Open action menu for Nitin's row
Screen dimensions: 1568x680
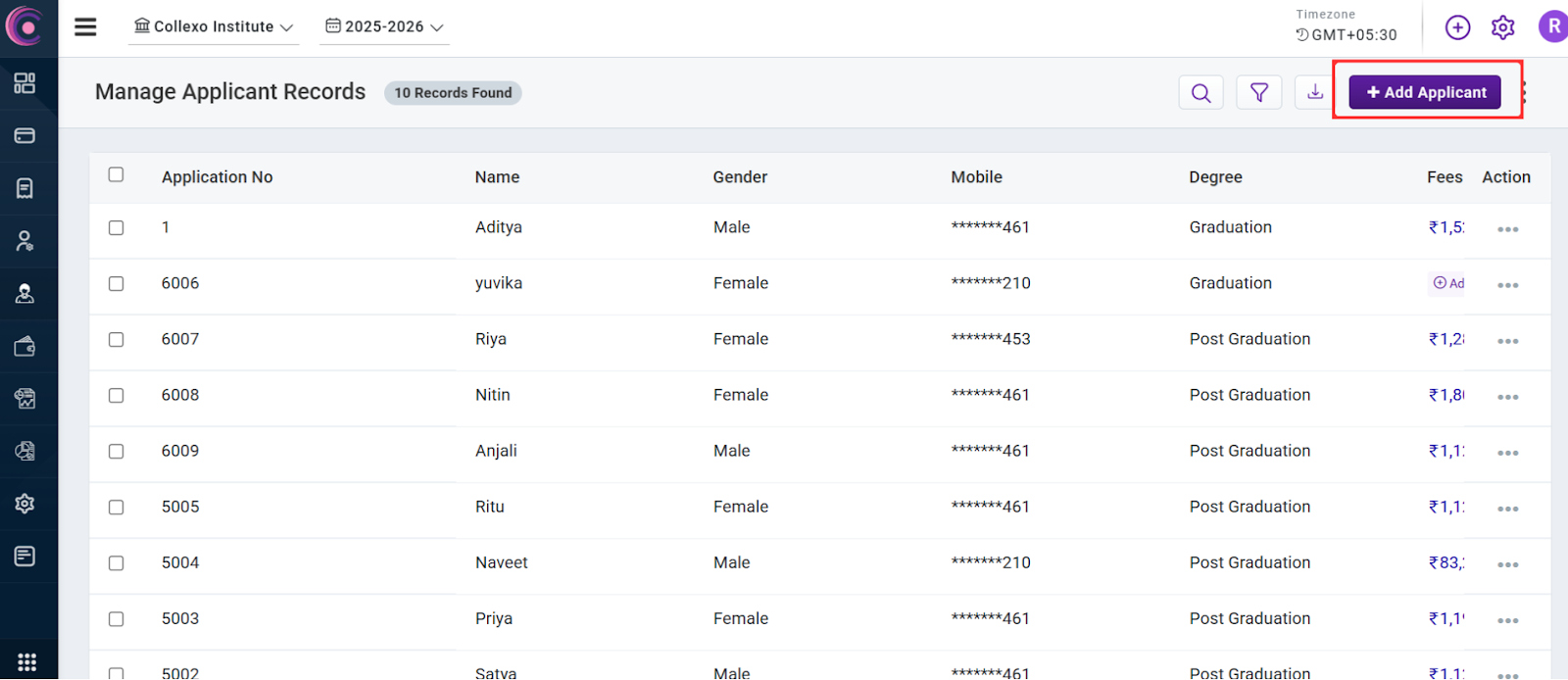click(1507, 397)
